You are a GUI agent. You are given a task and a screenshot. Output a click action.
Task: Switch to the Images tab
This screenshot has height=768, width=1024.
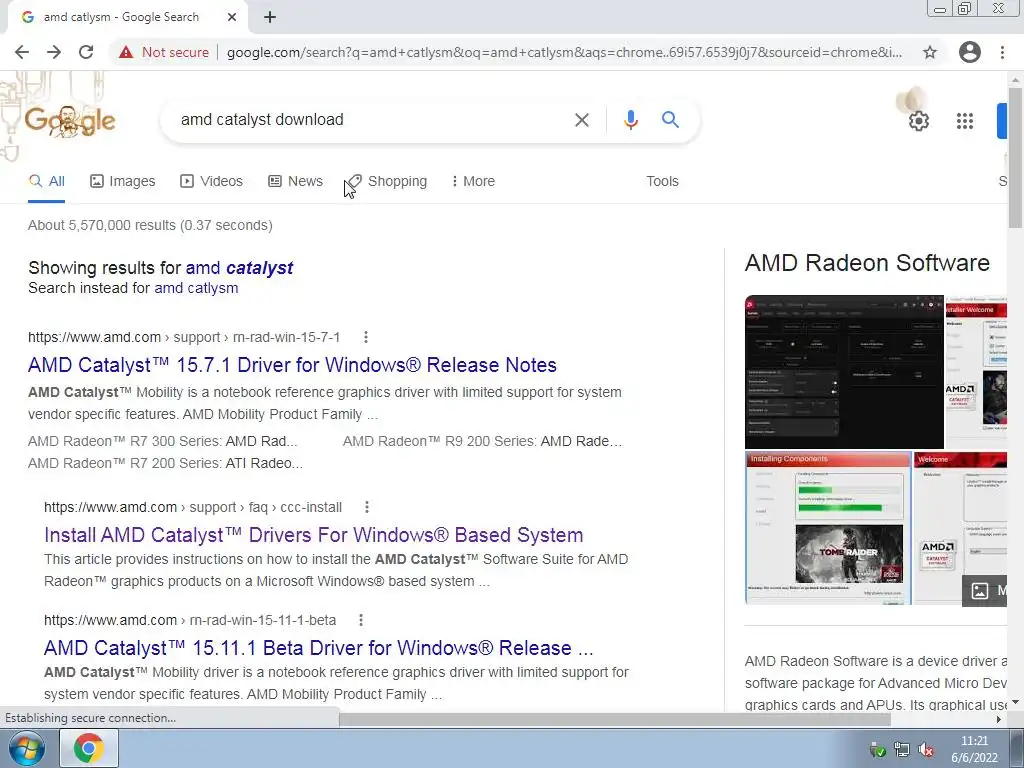tap(123, 182)
